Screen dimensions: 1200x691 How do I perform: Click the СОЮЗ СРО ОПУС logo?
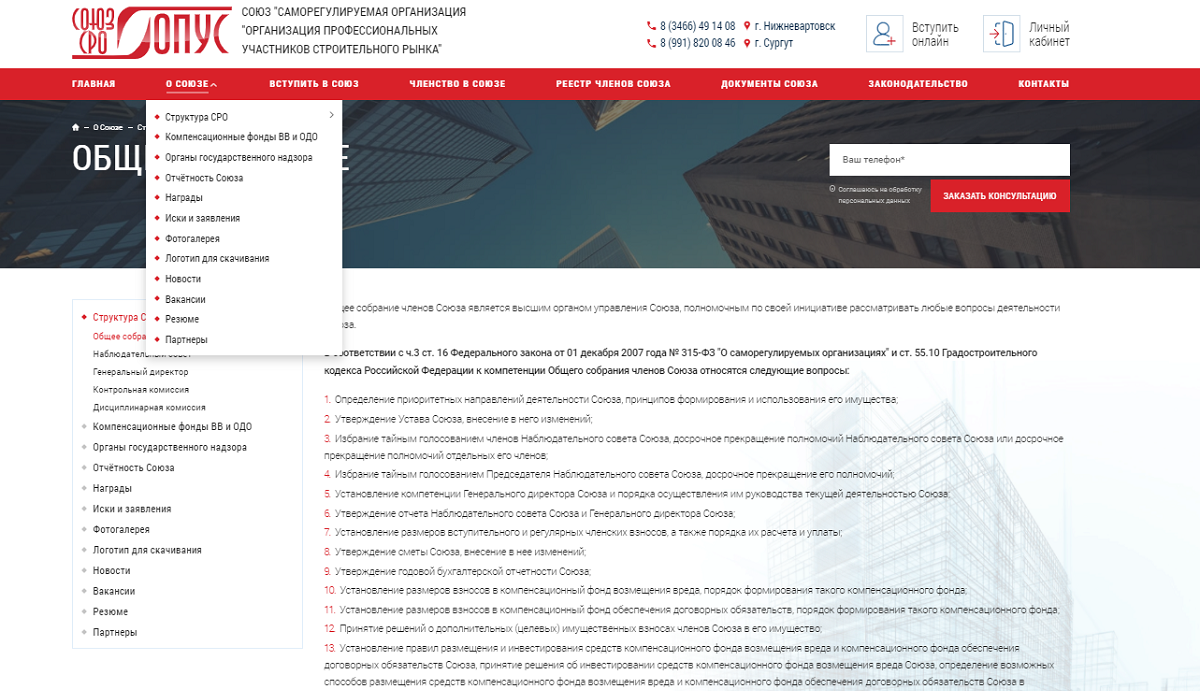coord(150,33)
